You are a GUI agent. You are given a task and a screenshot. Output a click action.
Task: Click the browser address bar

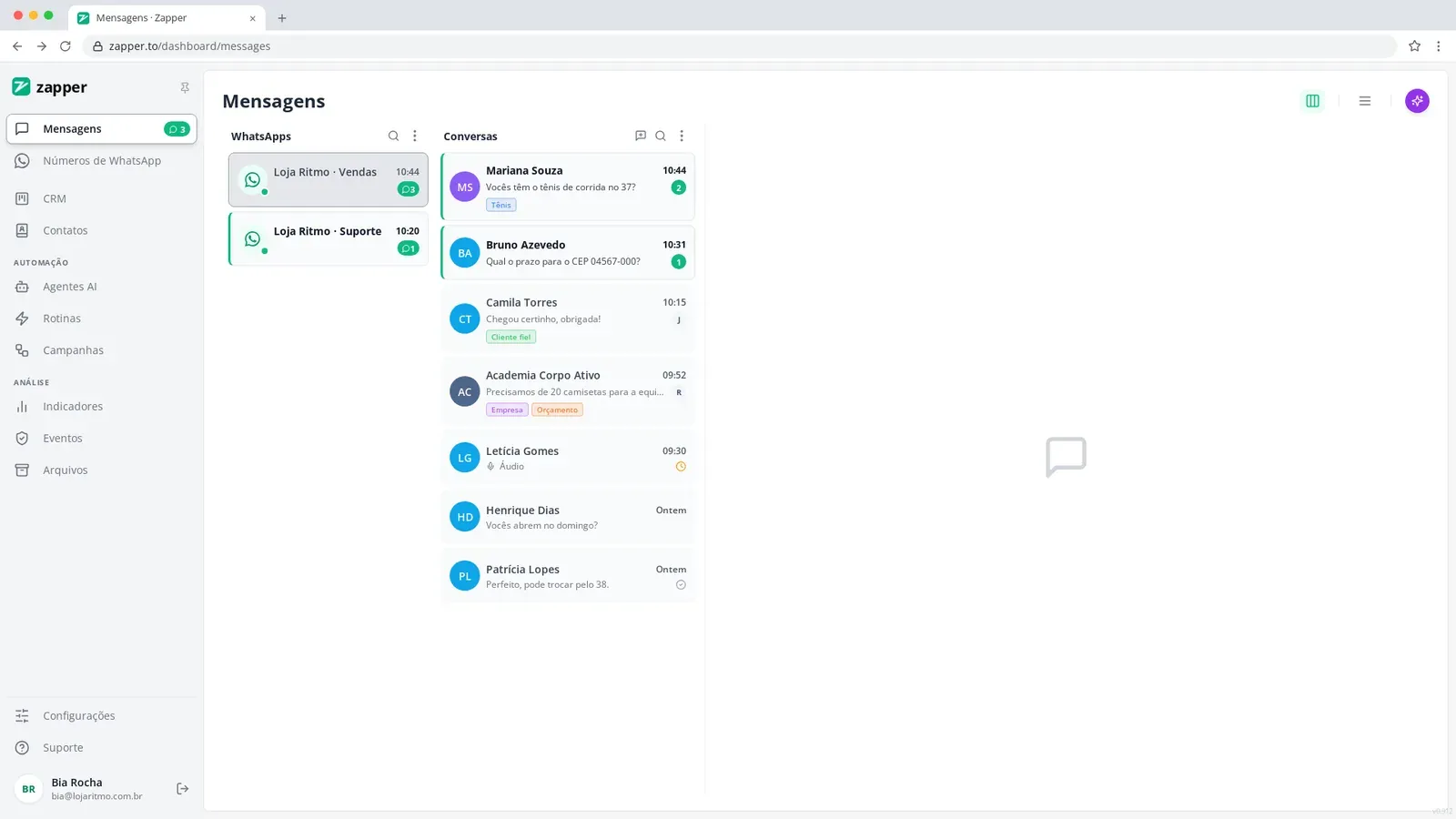(739, 46)
